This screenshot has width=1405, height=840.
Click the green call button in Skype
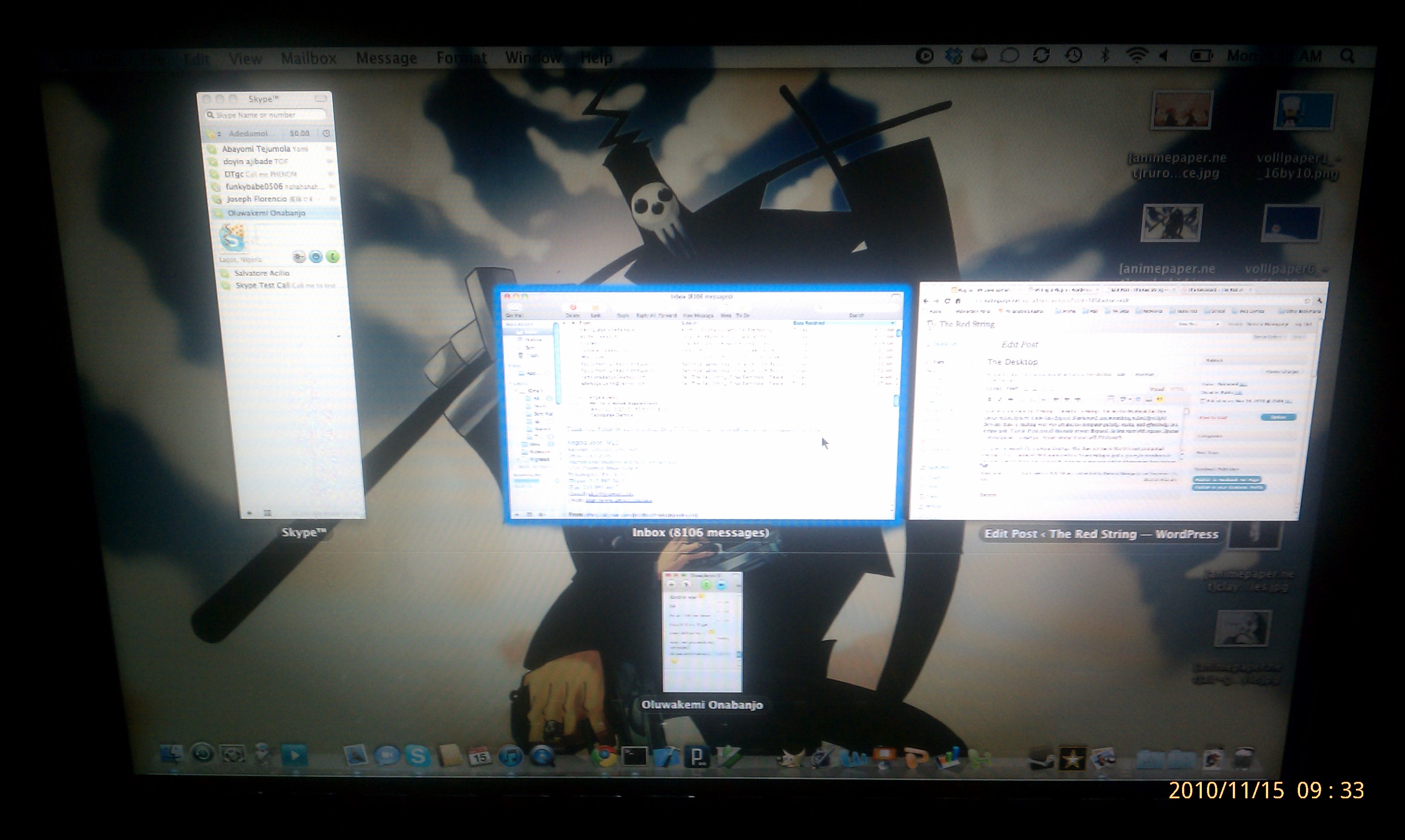click(333, 257)
